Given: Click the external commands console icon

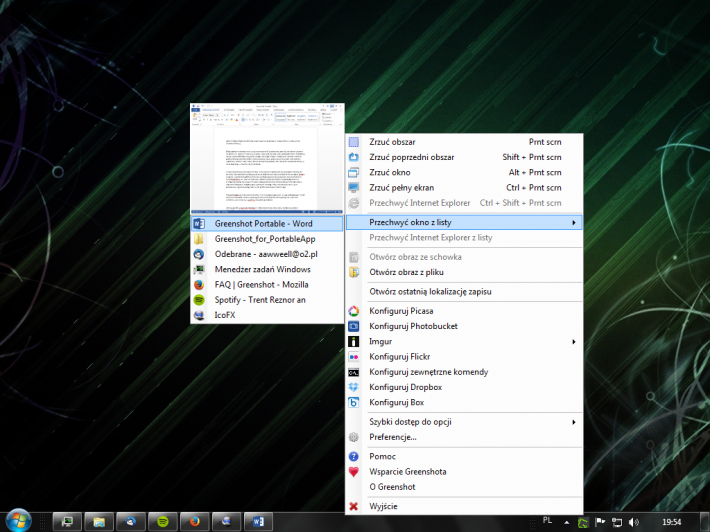Looking at the screenshot, I should coord(354,372).
